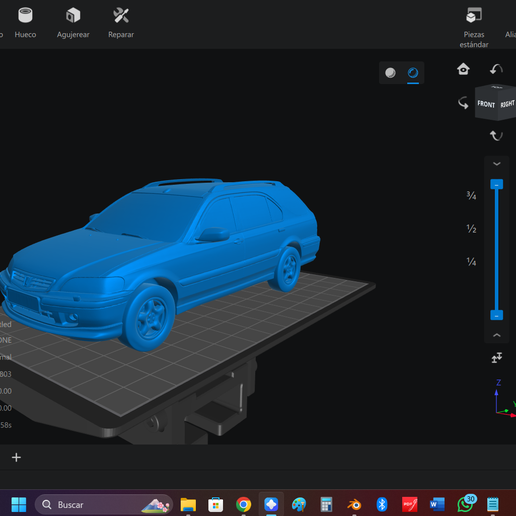This screenshot has width=516, height=516.
Task: Add new item with plus button
Action: point(16,457)
